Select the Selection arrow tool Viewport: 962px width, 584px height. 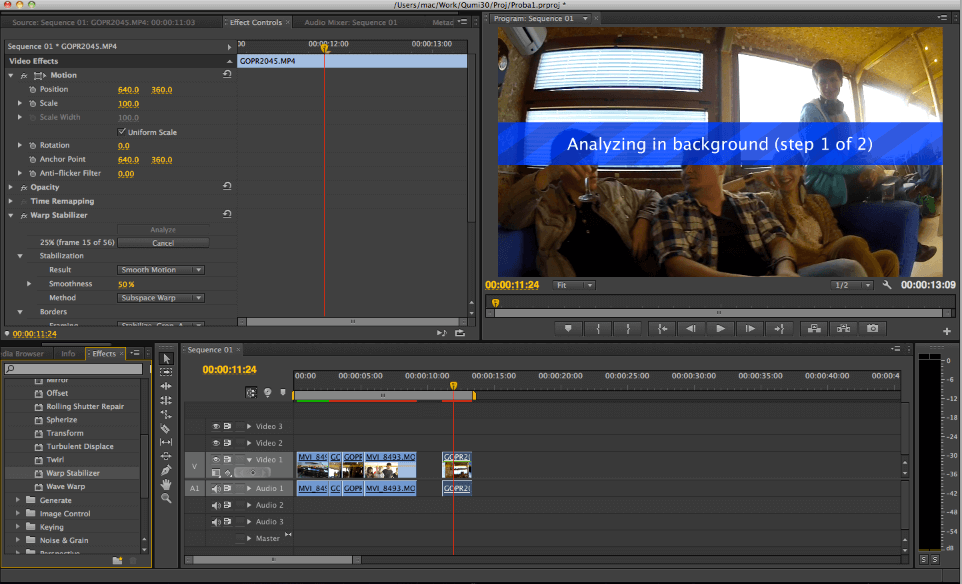(x=166, y=359)
